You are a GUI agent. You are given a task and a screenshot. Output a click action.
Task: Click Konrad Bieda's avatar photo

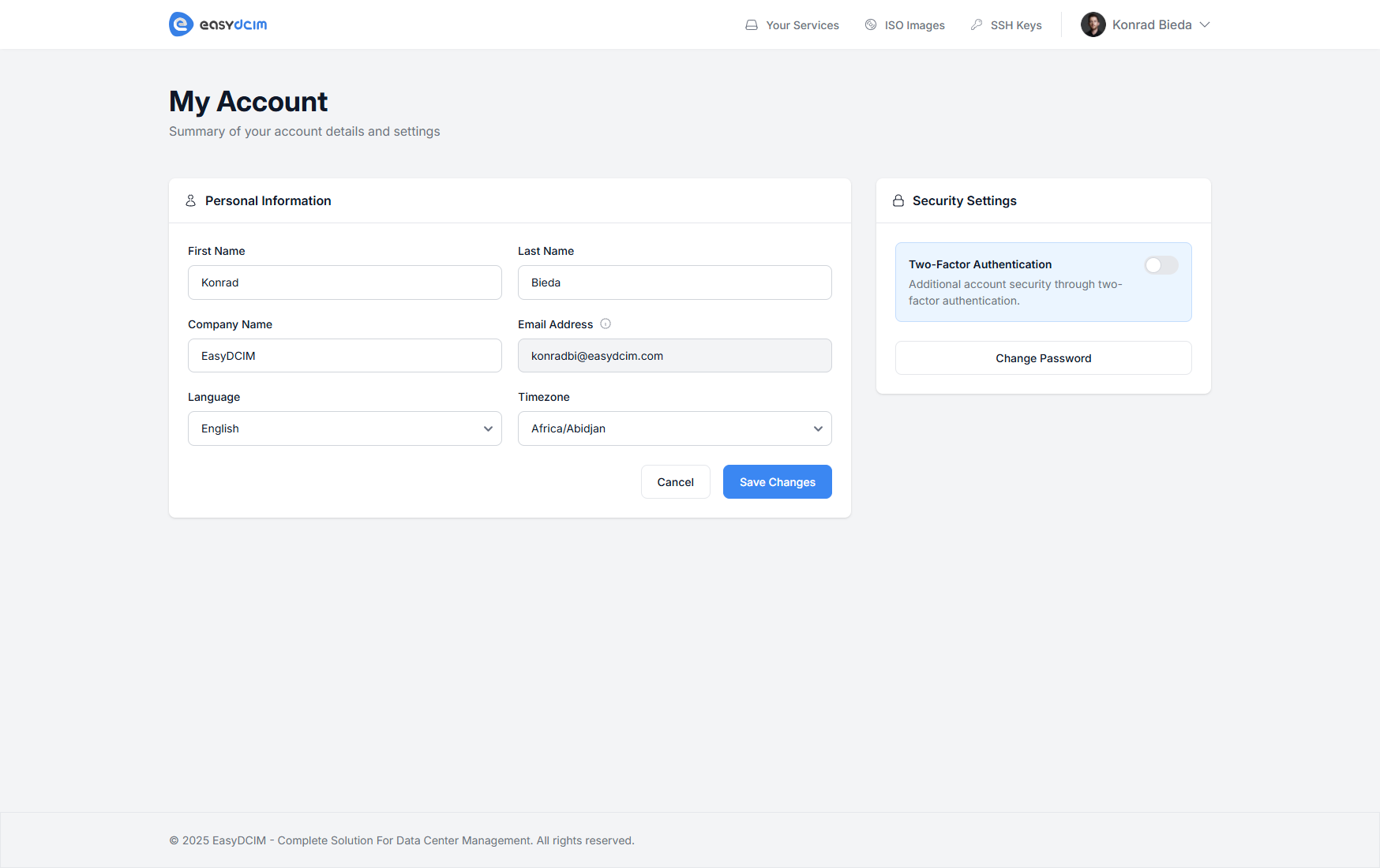click(1093, 24)
